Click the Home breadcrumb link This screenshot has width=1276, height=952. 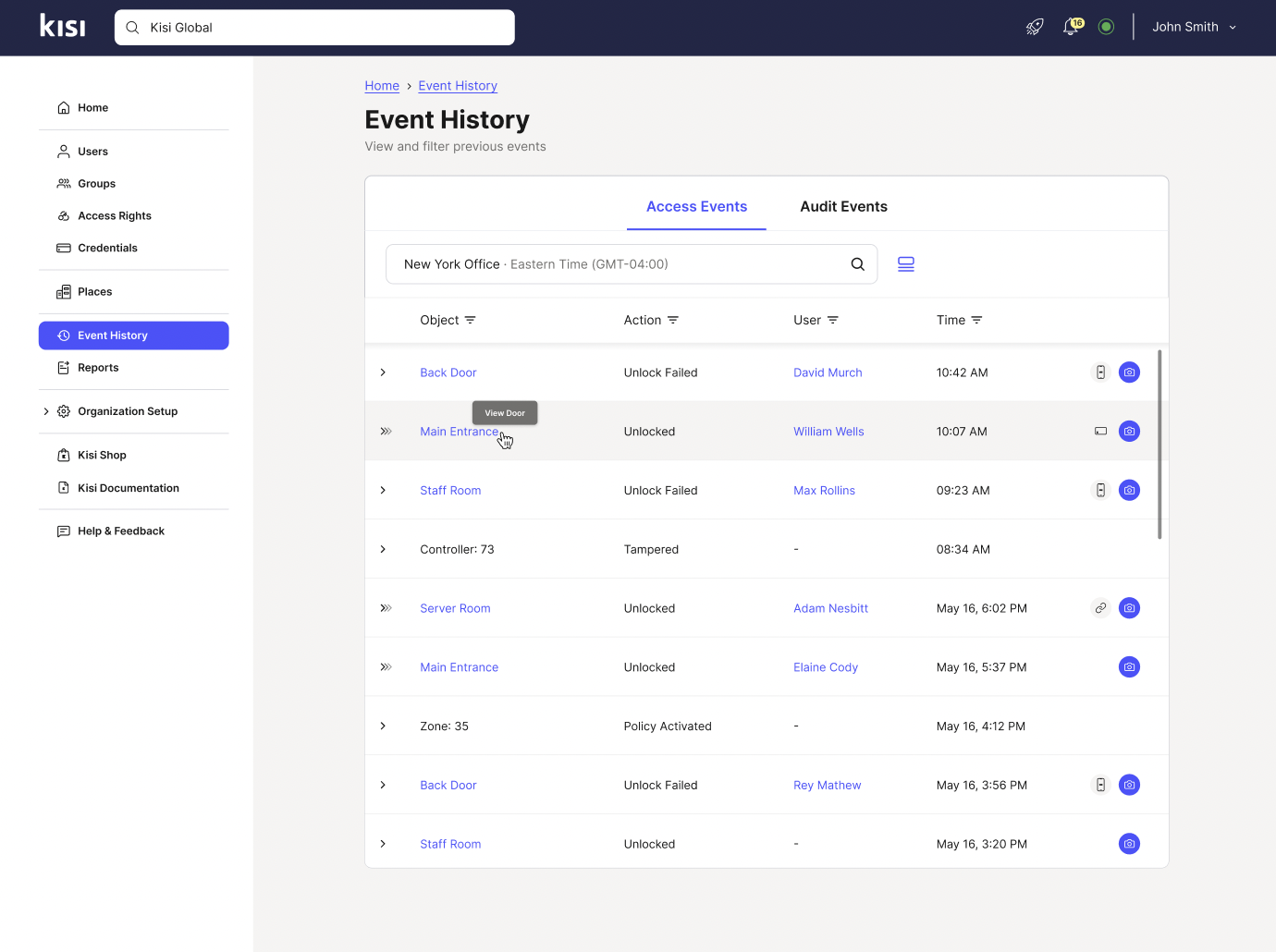click(382, 86)
